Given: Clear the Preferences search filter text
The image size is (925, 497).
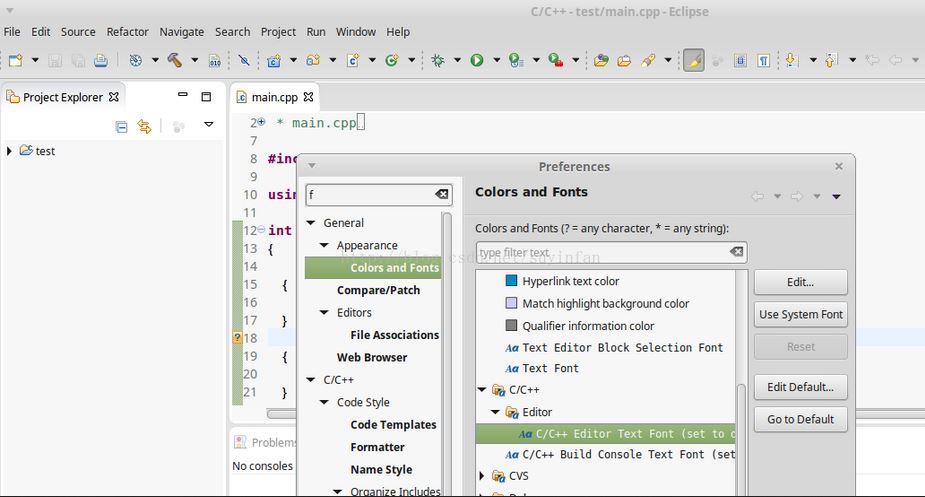Looking at the screenshot, I should coord(442,194).
